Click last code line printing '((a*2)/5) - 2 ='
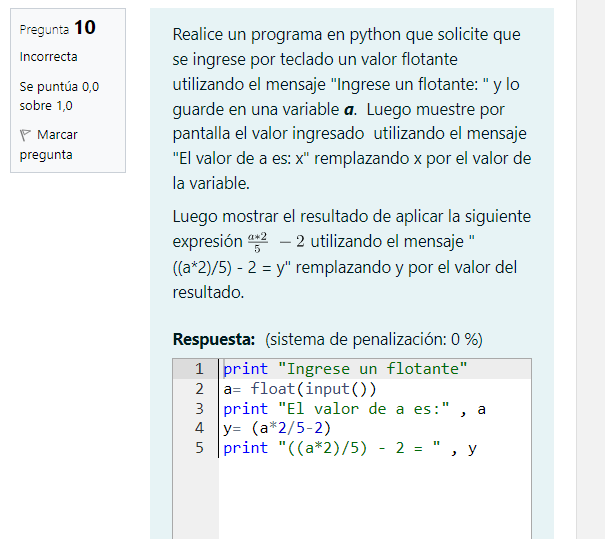The image size is (605, 539). (x=349, y=449)
